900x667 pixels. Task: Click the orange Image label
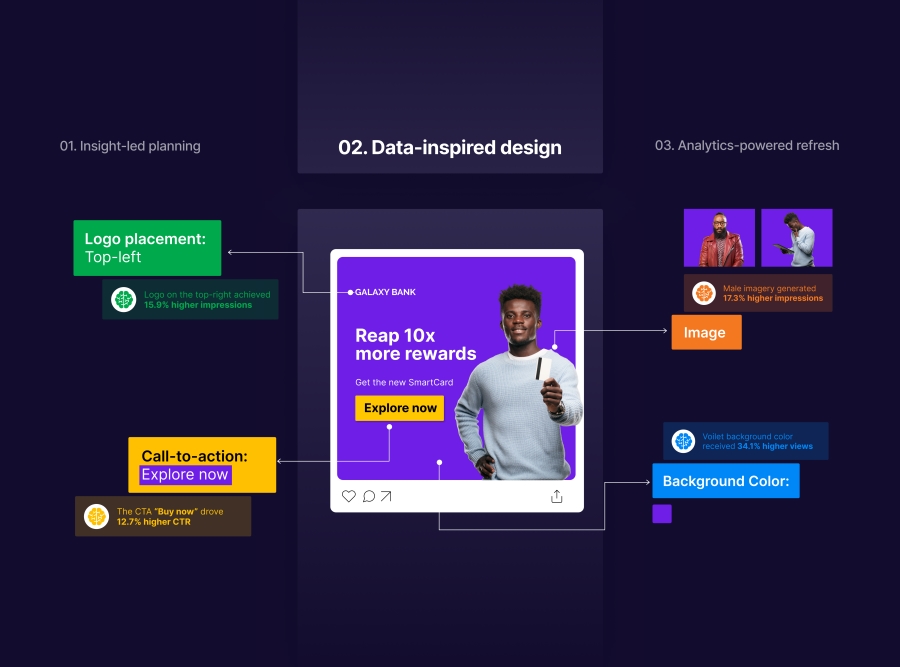(707, 332)
